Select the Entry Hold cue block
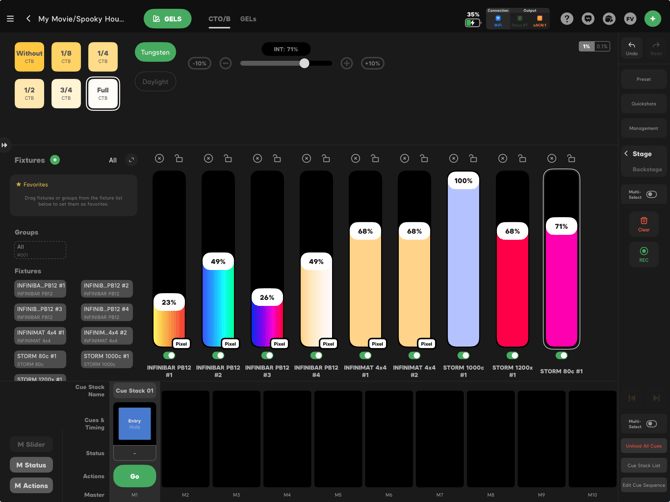This screenshot has height=502, width=670. point(135,423)
